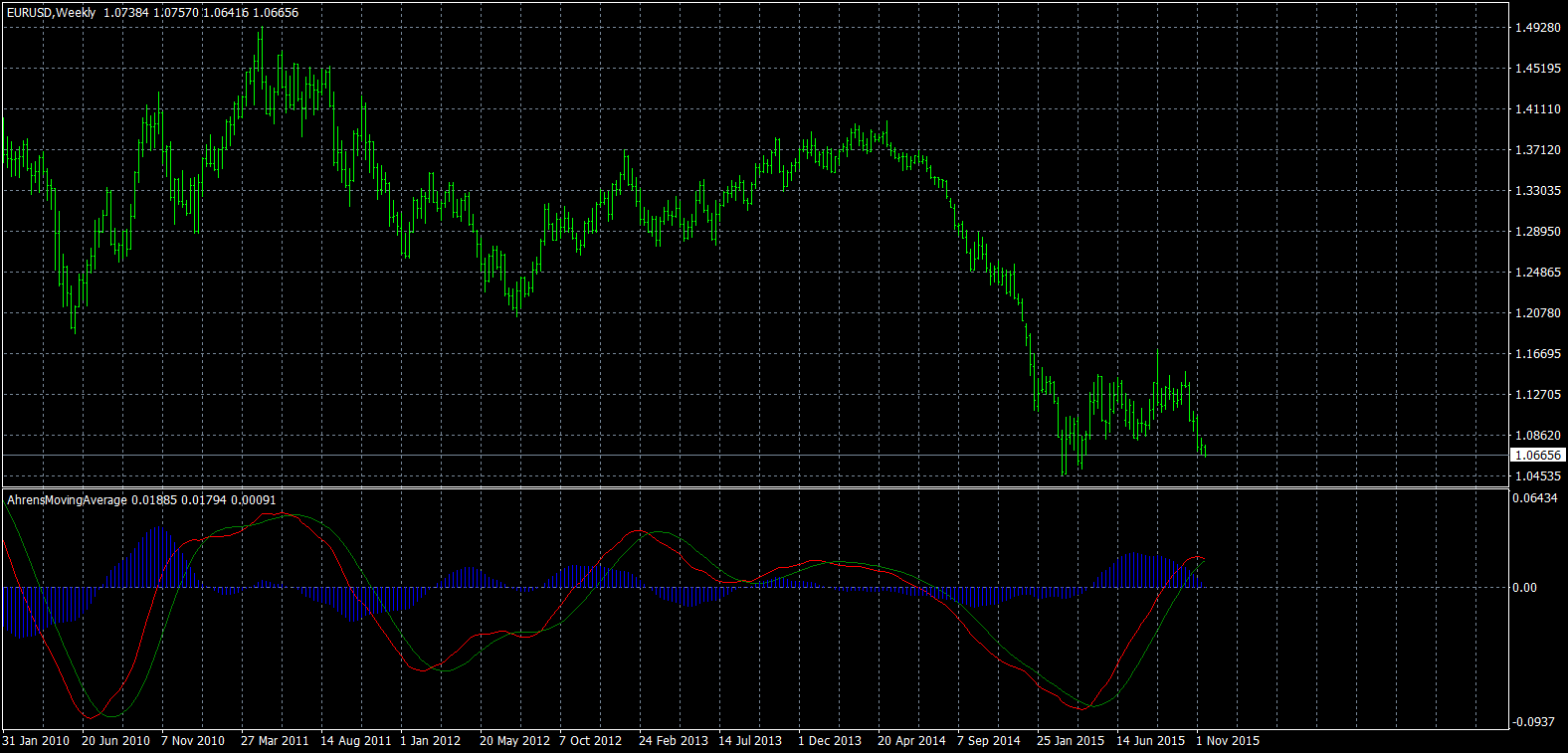
Task: Click price axis label 1.24865
Action: [x=1537, y=273]
